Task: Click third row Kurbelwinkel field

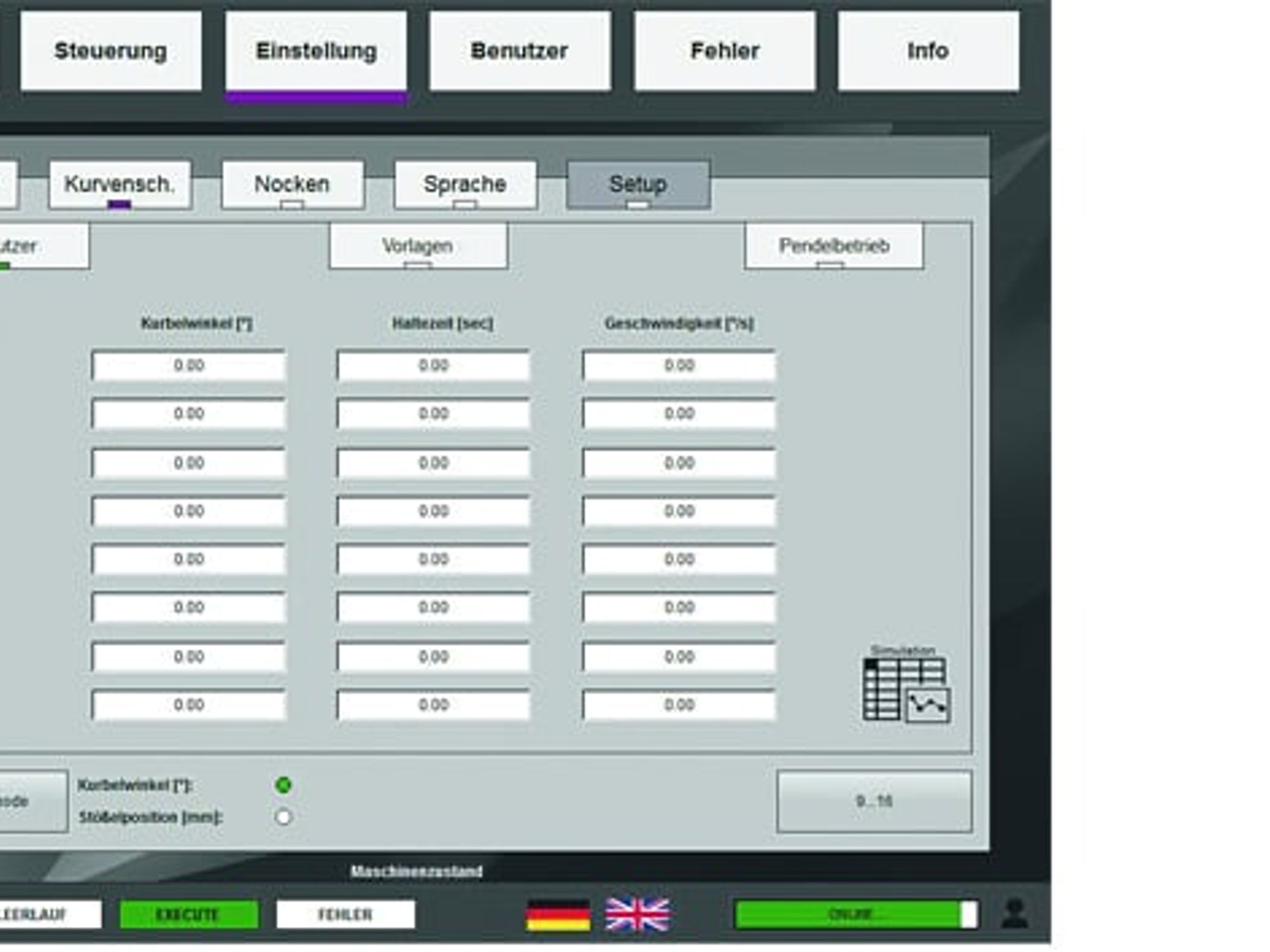Action: click(189, 463)
